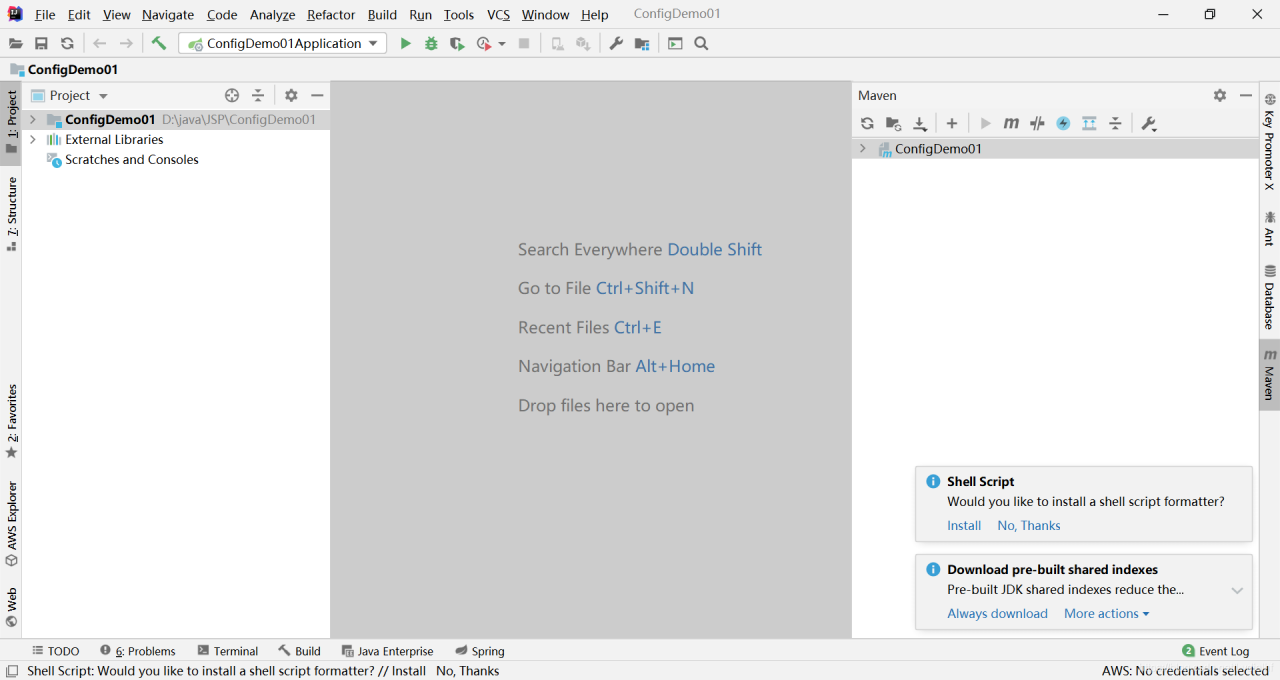Reload All Maven Projects
Image resolution: width=1280 pixels, height=680 pixels.
(x=867, y=123)
